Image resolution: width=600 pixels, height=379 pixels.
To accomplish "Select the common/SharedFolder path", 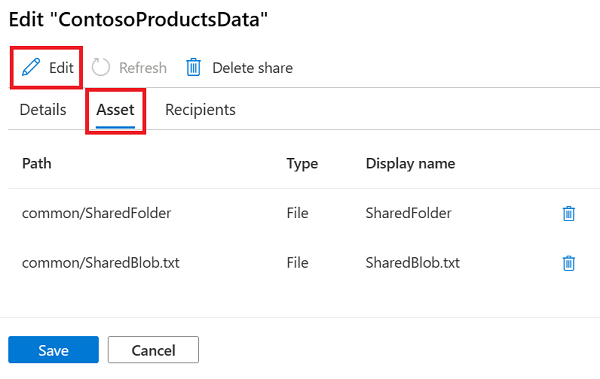I will tap(96, 213).
